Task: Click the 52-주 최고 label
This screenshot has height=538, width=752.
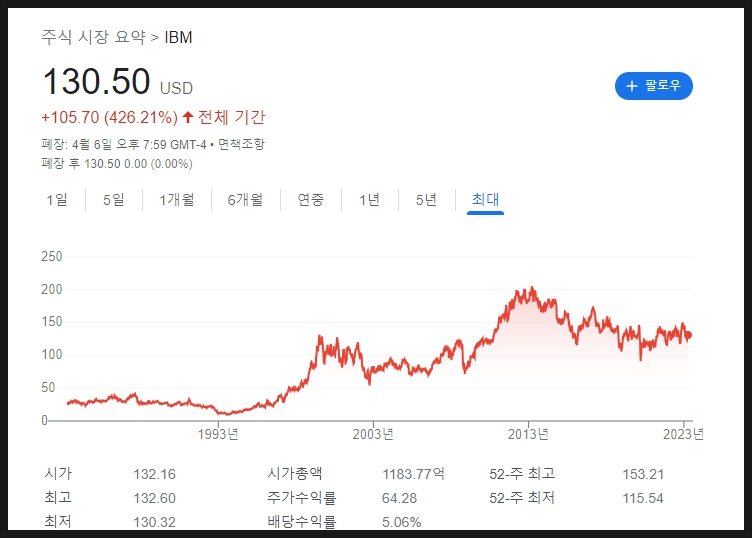Action: pyautogui.click(x=522, y=474)
